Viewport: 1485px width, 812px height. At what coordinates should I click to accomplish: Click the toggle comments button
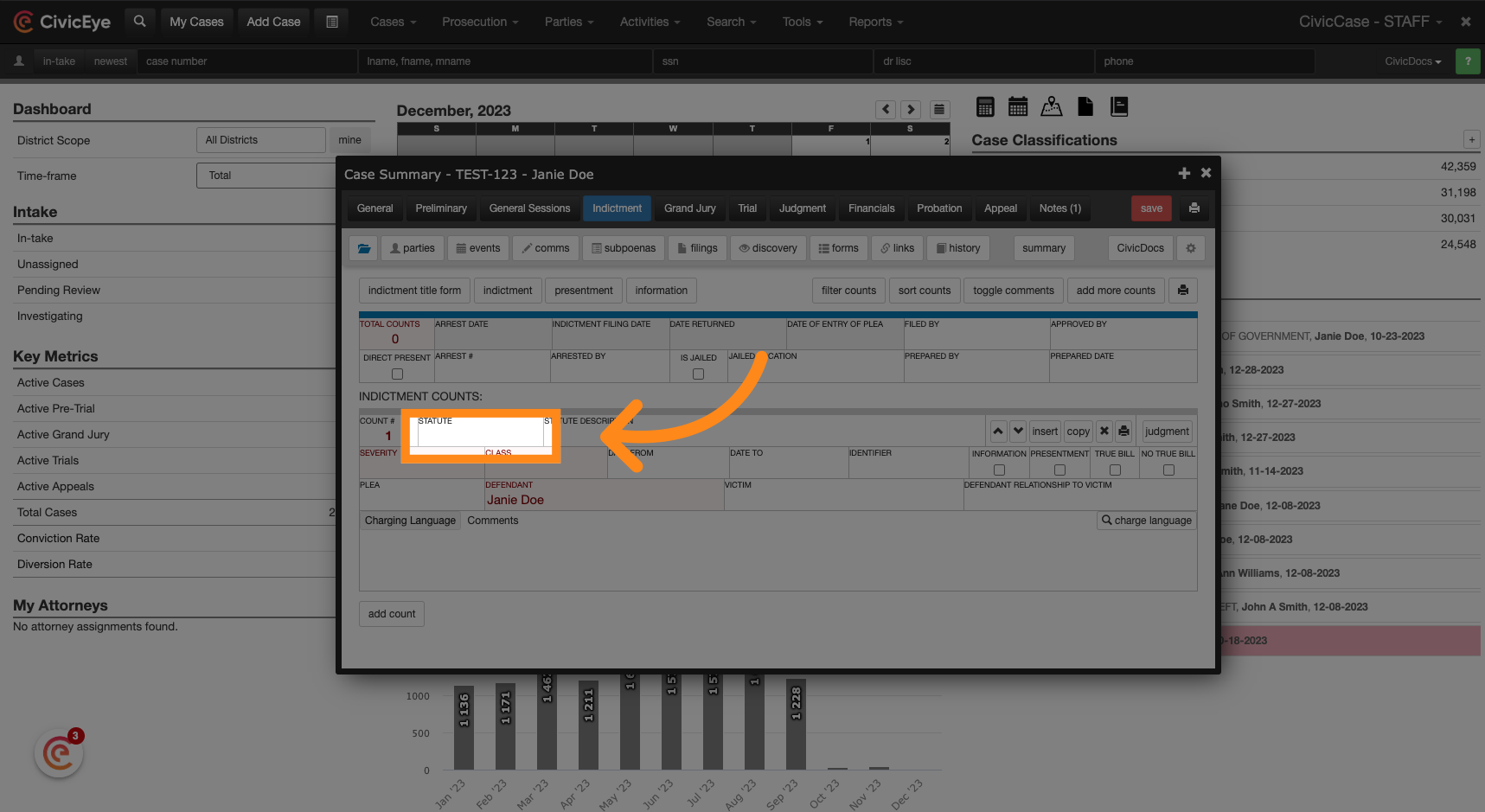click(1014, 291)
